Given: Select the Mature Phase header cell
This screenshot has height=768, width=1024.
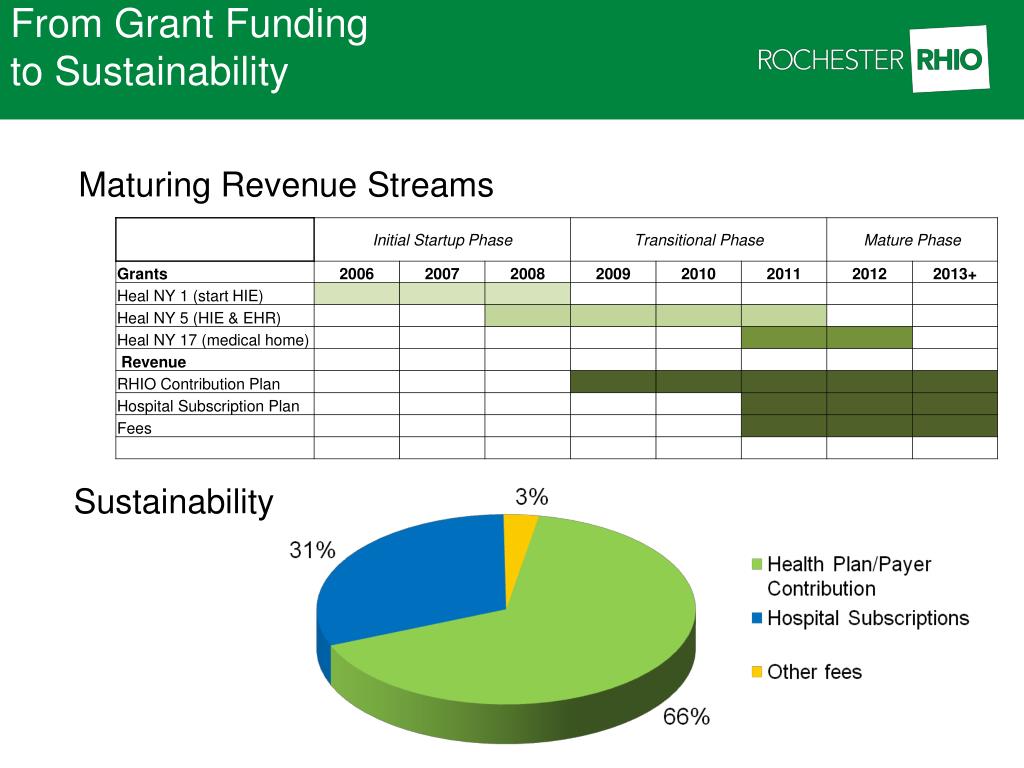Looking at the screenshot, I should click(x=912, y=240).
